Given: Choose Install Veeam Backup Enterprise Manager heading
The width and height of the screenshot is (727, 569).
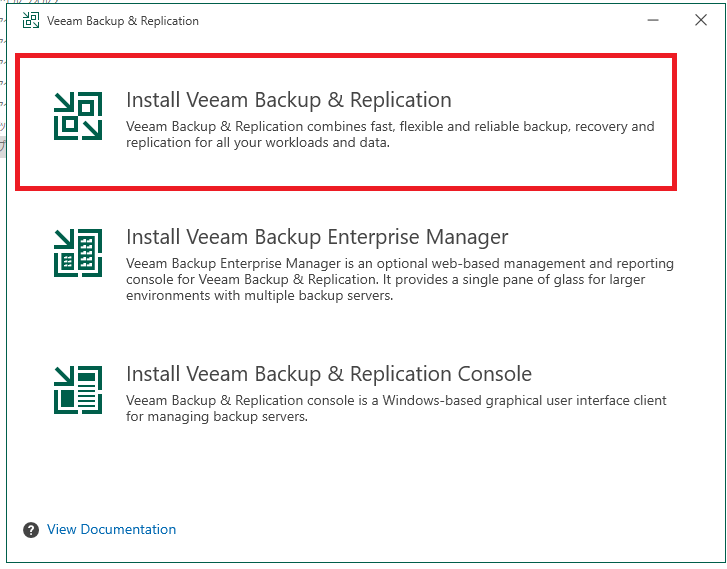Looking at the screenshot, I should click(317, 237).
